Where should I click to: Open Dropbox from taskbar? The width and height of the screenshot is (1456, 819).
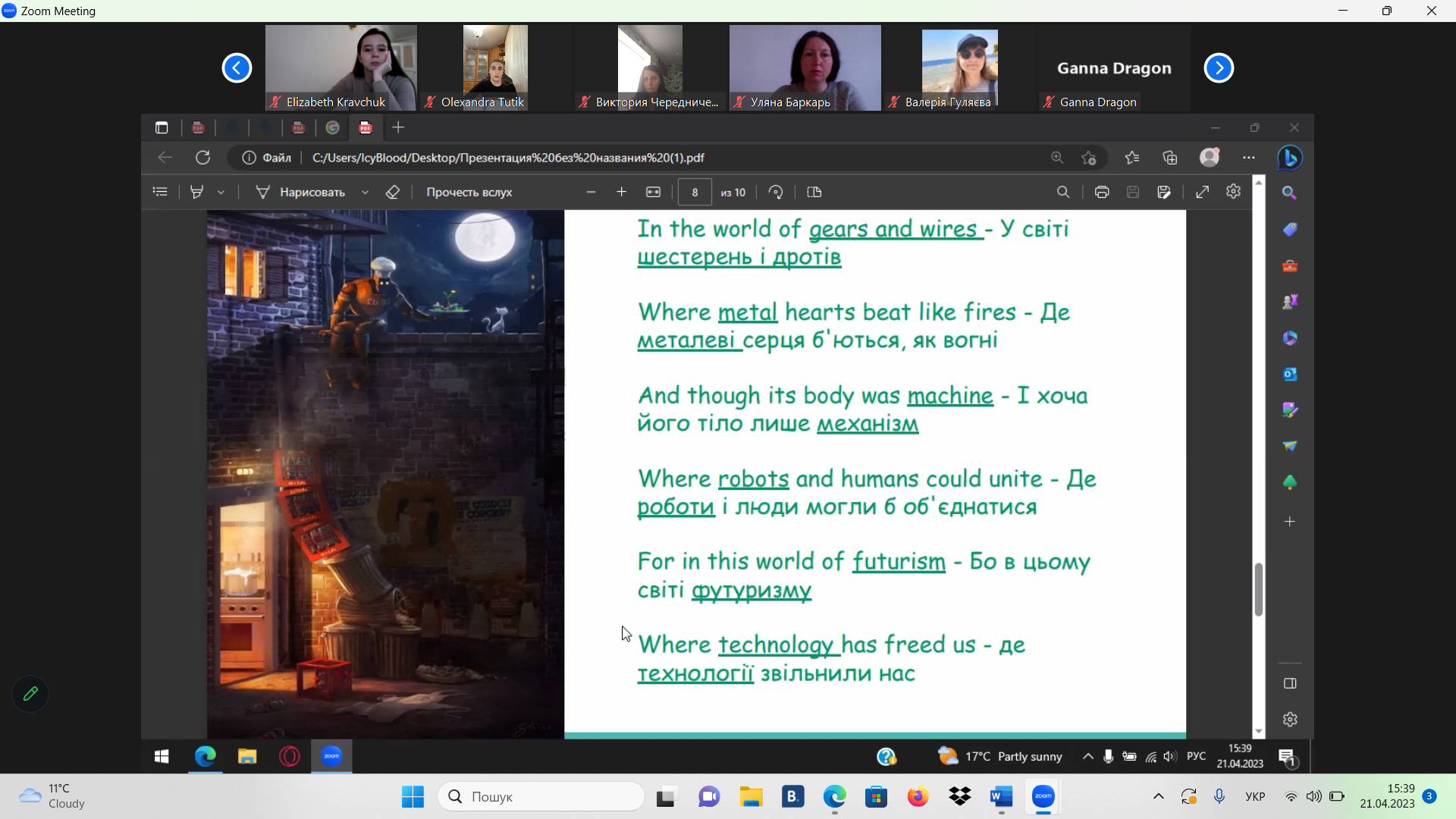[960, 796]
